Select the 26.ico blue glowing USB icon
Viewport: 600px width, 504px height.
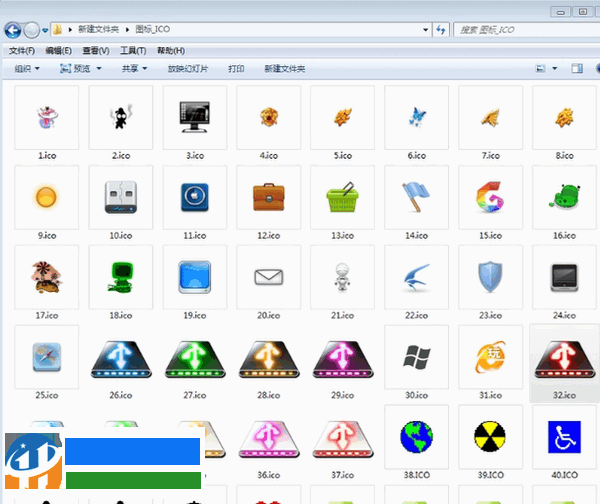pos(121,359)
